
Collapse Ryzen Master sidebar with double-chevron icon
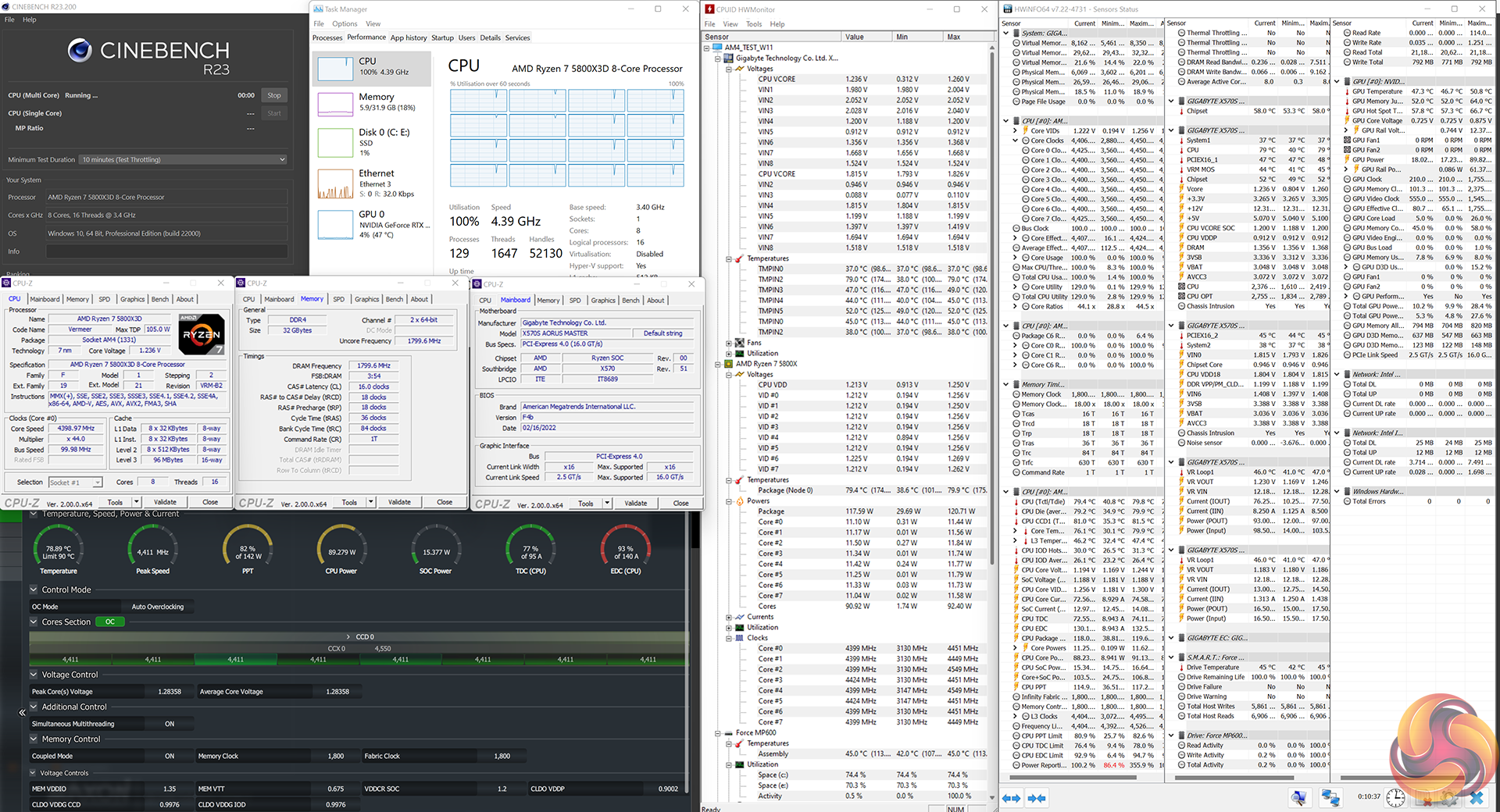coord(22,712)
